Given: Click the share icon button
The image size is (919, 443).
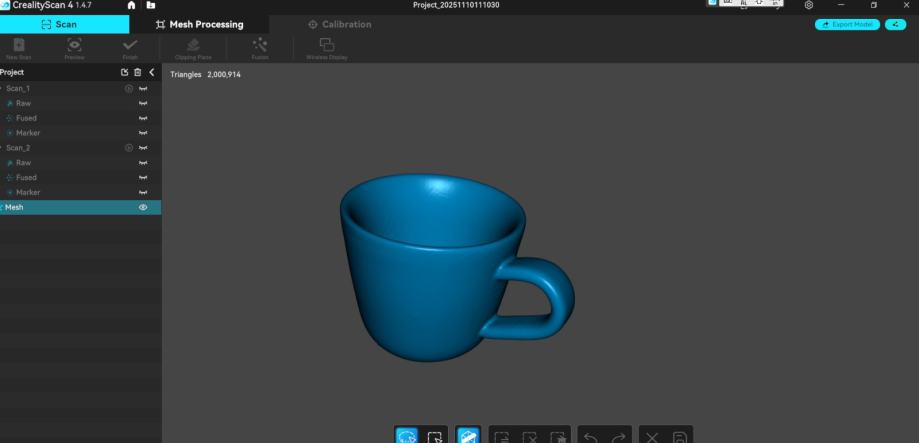Looking at the screenshot, I should point(894,24).
